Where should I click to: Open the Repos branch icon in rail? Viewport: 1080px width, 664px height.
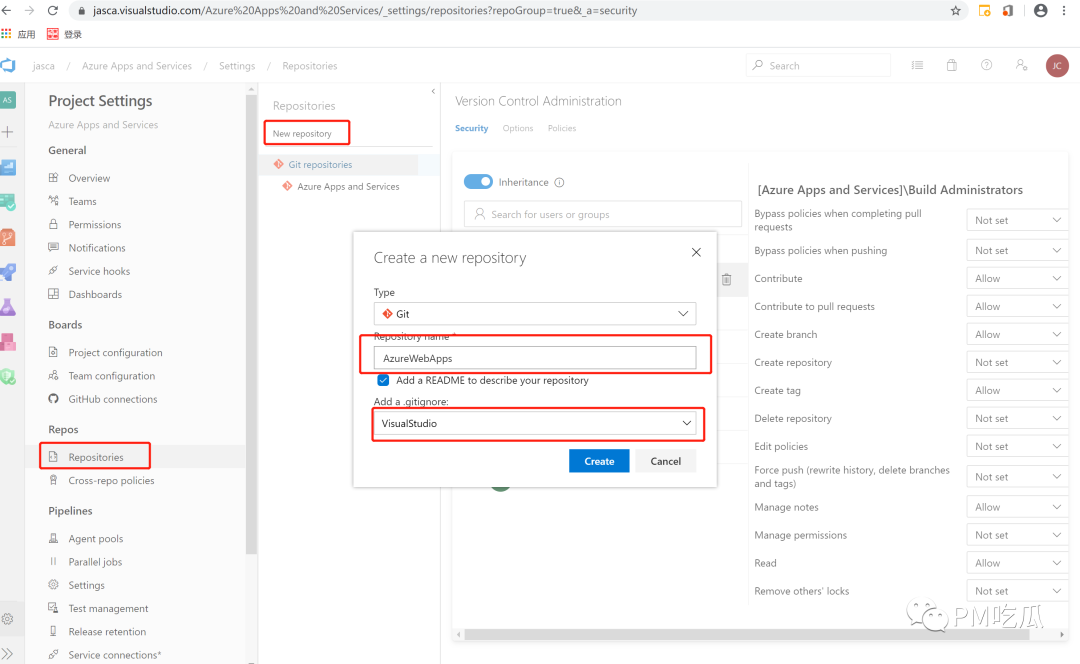coord(8,238)
